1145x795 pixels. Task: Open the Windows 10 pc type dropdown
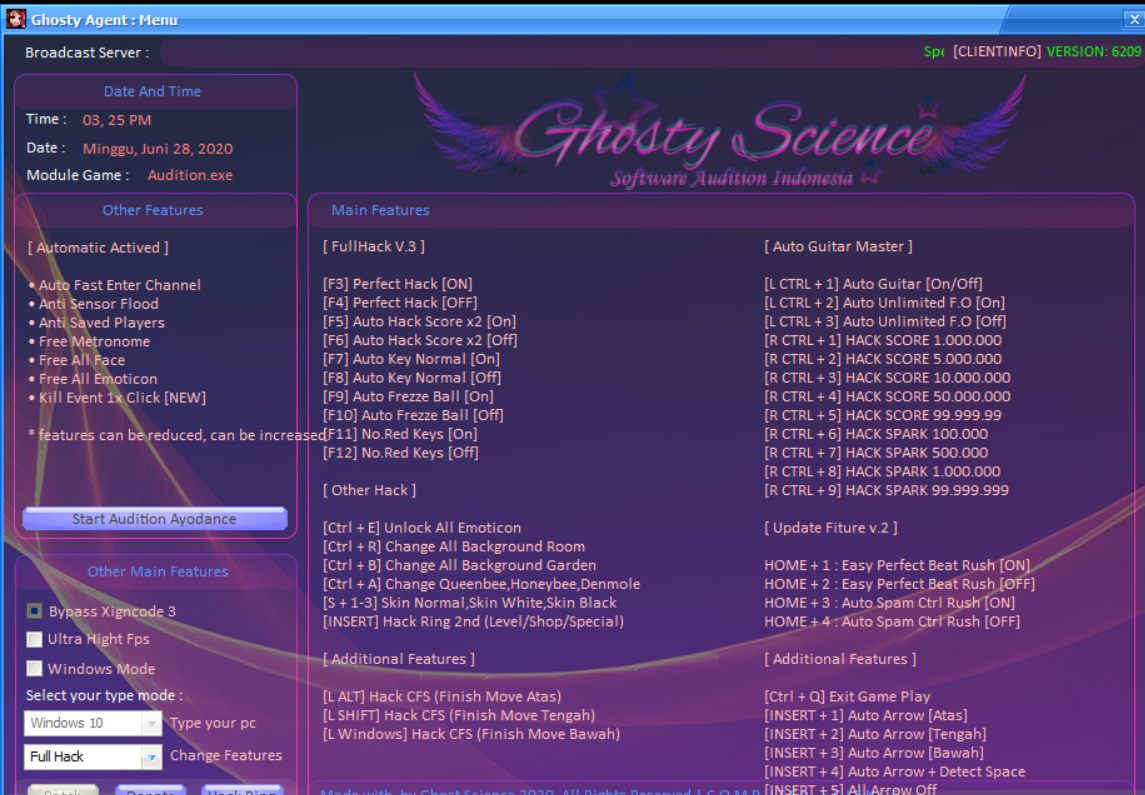93,723
